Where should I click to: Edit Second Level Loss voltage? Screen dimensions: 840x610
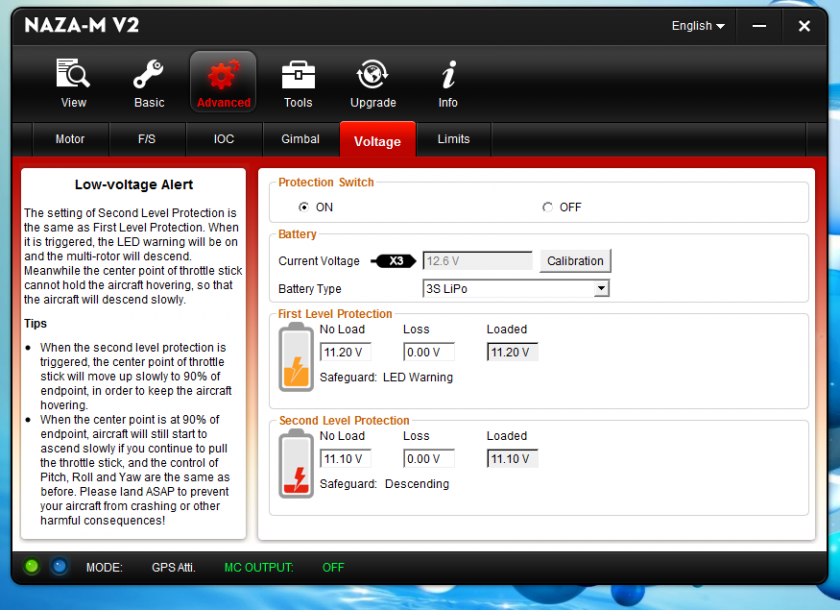click(429, 459)
